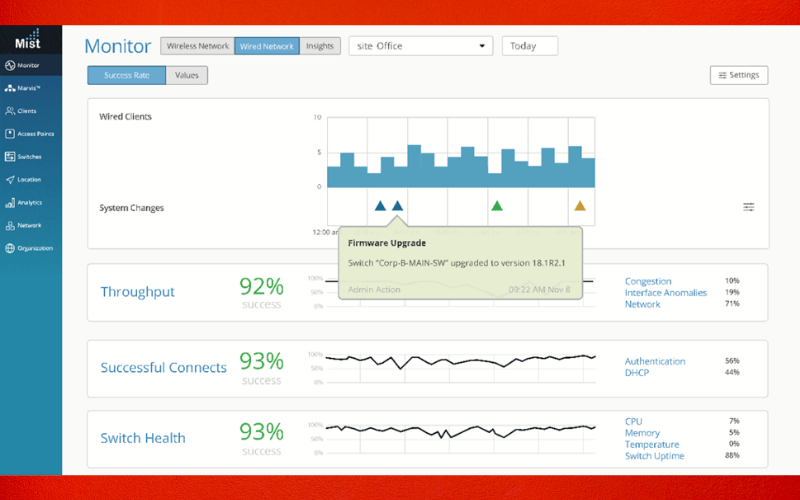Go to the Clients sidebar icon
800x500 pixels.
click(10, 111)
